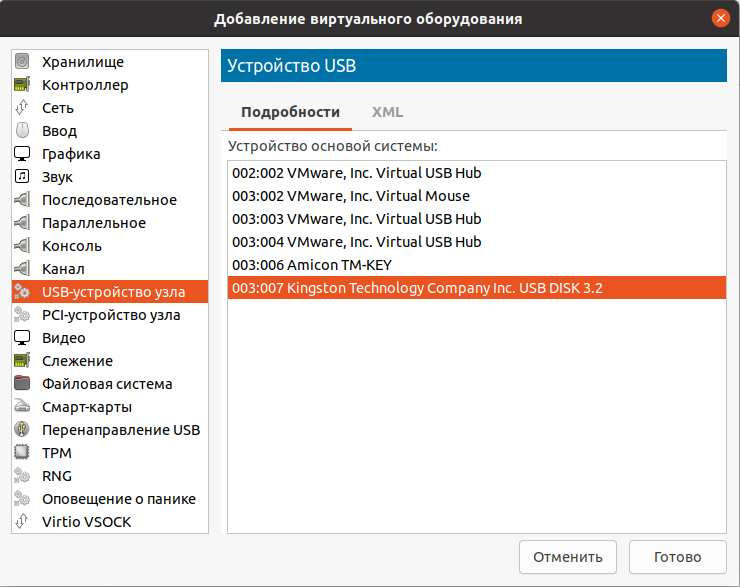Select 003:007 Kingston USB DISK 3.2
Image resolution: width=740 pixels, height=587 pixels.
(477, 288)
